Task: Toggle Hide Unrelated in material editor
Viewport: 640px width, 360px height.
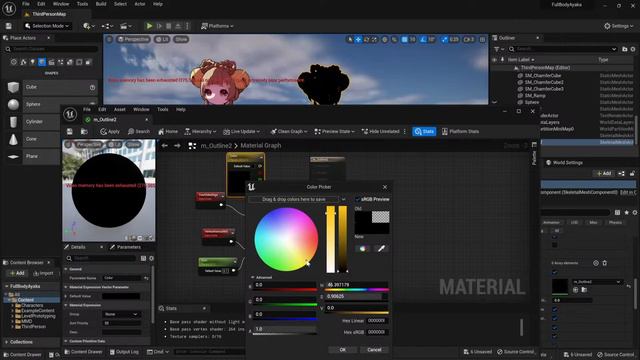Action: [380, 131]
